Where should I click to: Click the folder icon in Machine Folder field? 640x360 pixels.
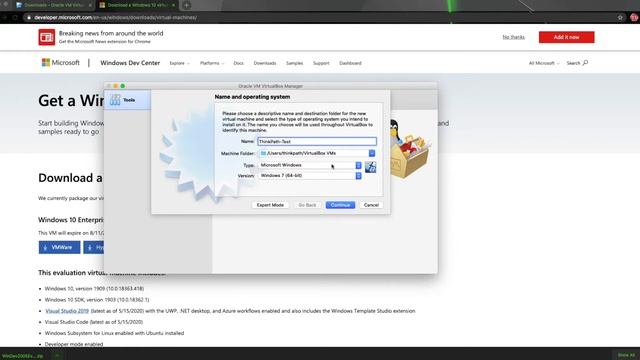263,153
